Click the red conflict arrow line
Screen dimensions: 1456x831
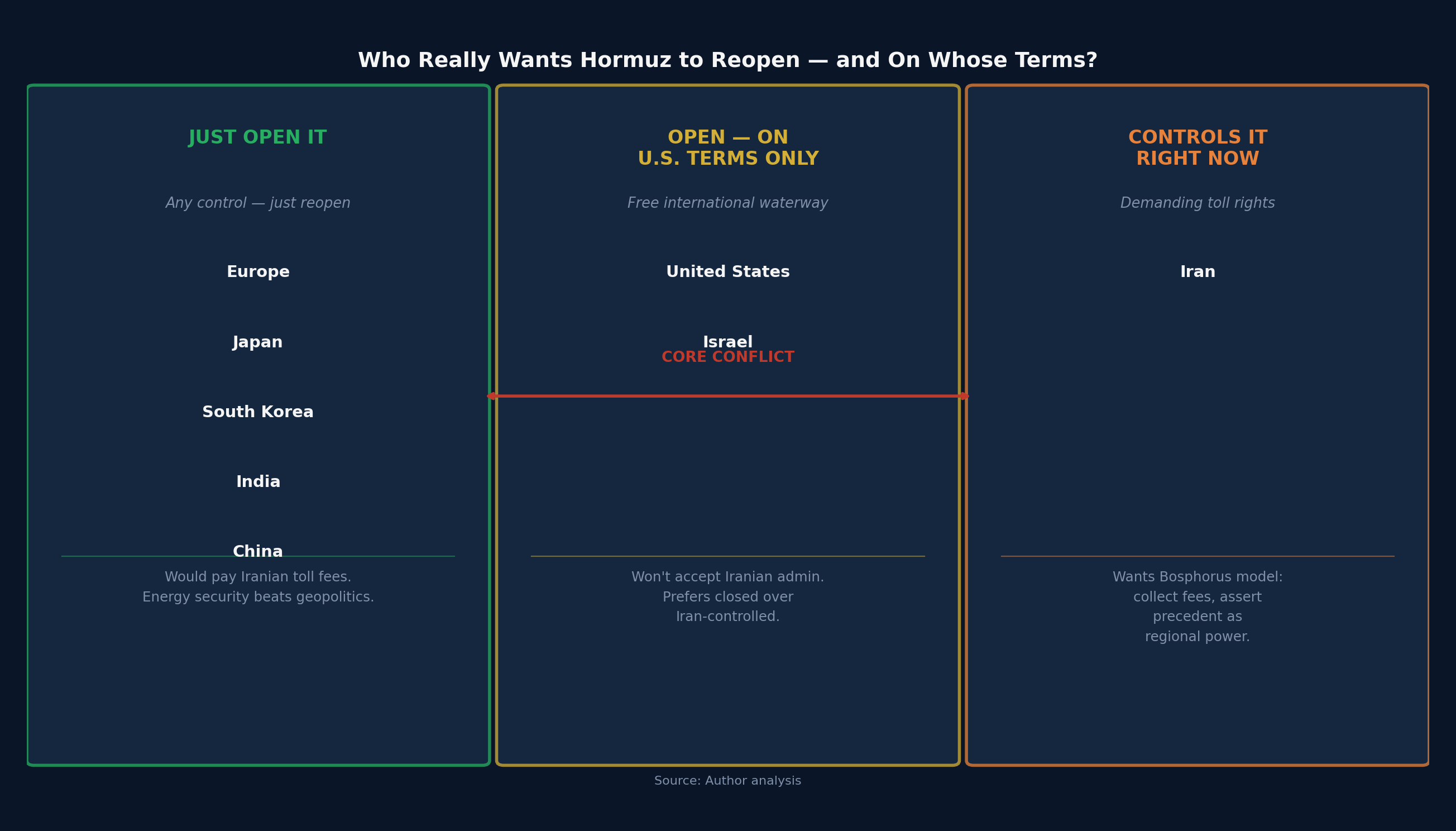[x=727, y=396]
